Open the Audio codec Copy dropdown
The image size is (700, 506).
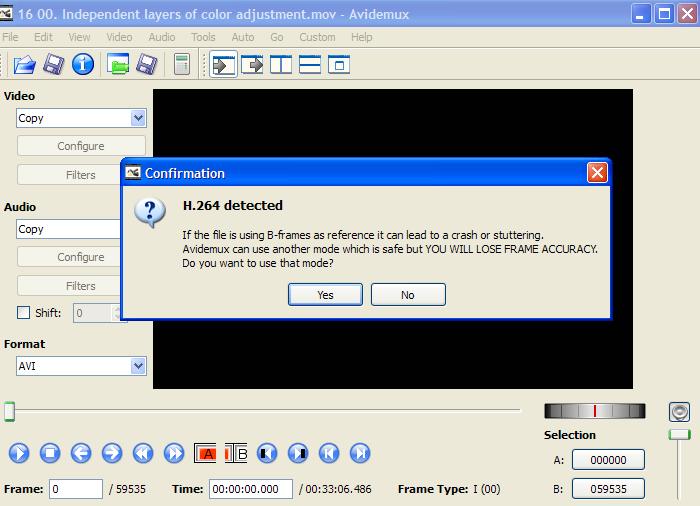pyautogui.click(x=69, y=229)
